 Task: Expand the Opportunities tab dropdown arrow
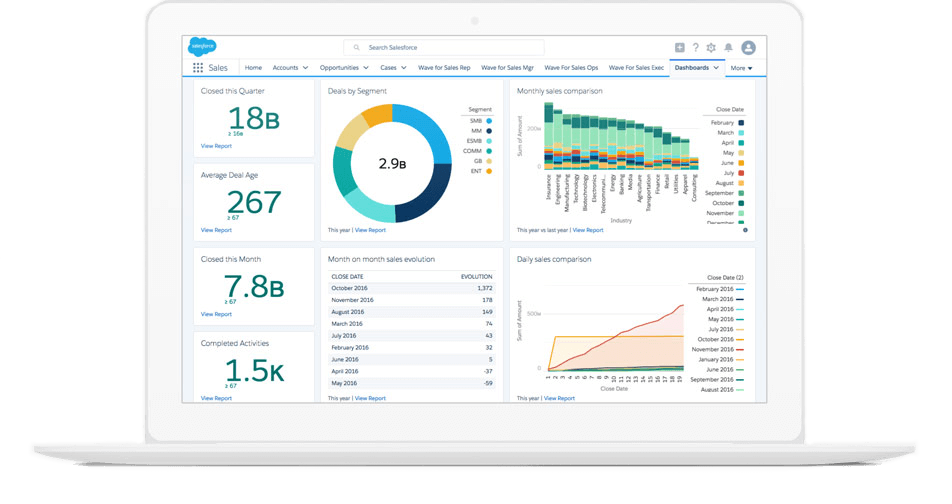pyautogui.click(x=366, y=68)
